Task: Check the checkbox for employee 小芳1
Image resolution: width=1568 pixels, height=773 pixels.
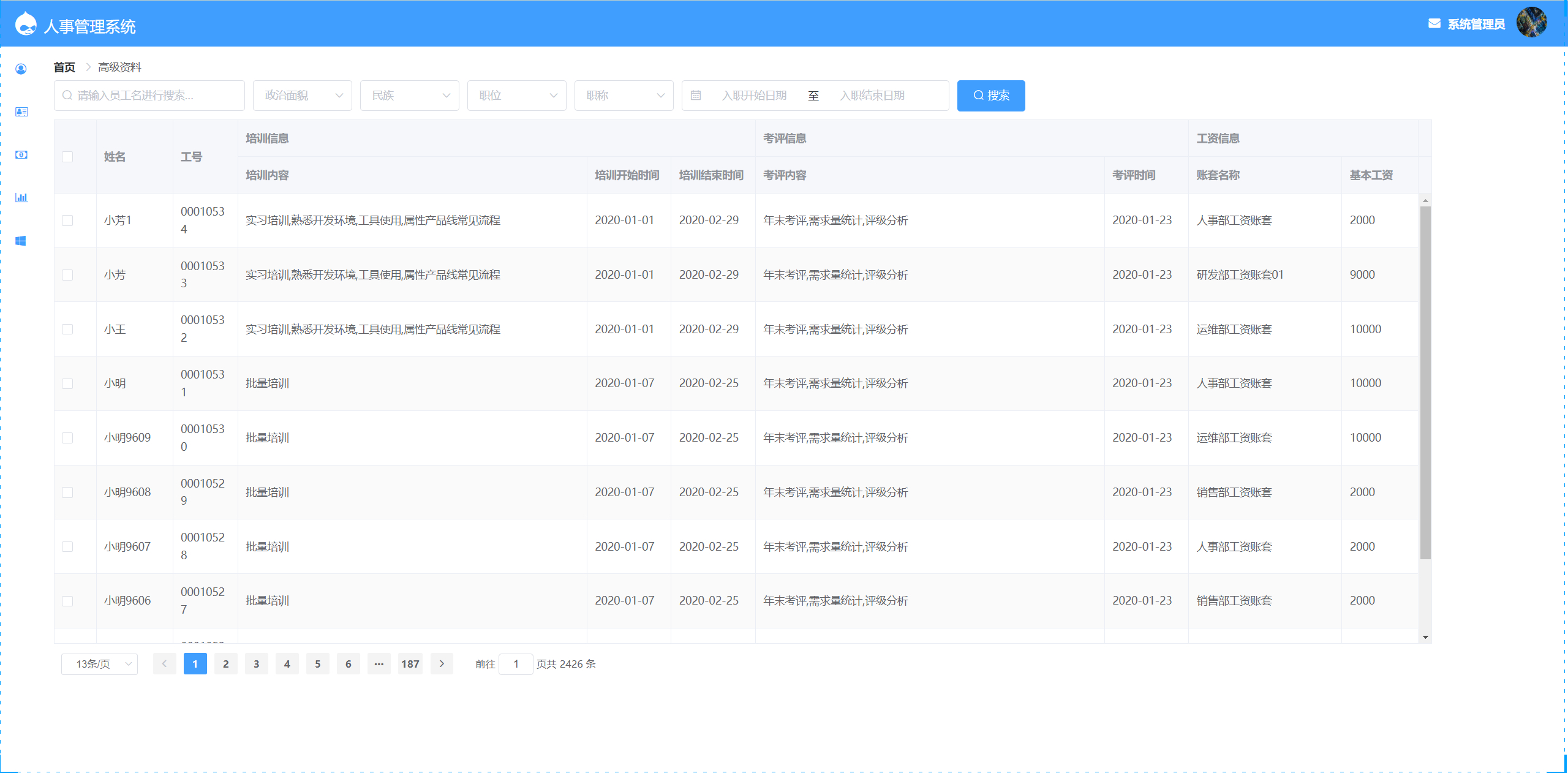Action: coord(67,221)
